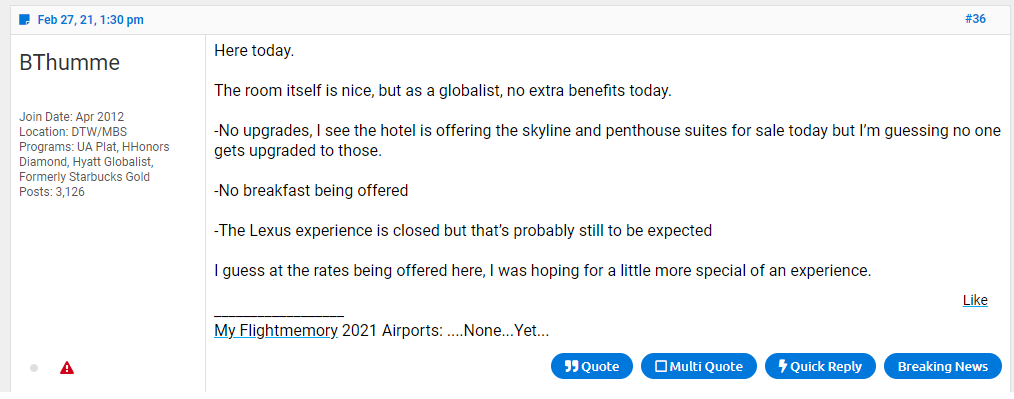Open BThumme's user profile

[70, 63]
